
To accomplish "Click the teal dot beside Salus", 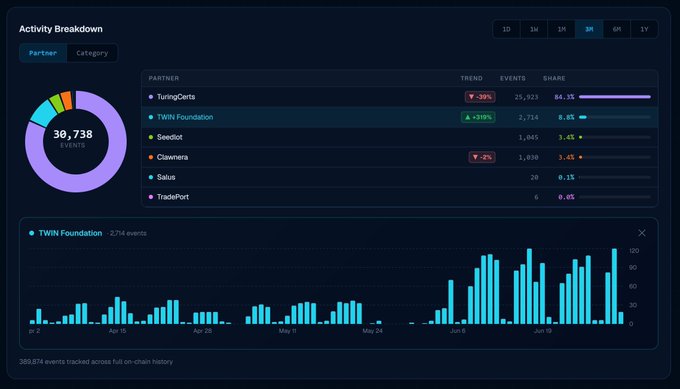I will tap(150, 177).
